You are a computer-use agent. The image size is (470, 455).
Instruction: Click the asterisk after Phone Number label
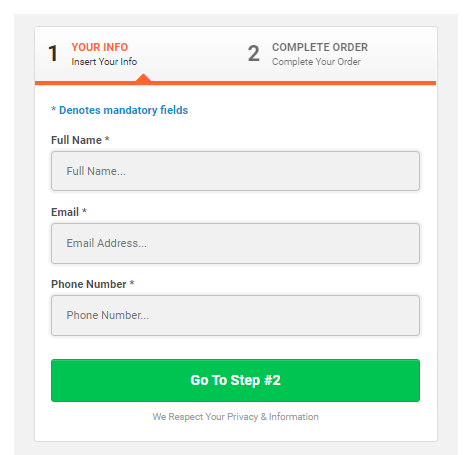click(x=132, y=283)
